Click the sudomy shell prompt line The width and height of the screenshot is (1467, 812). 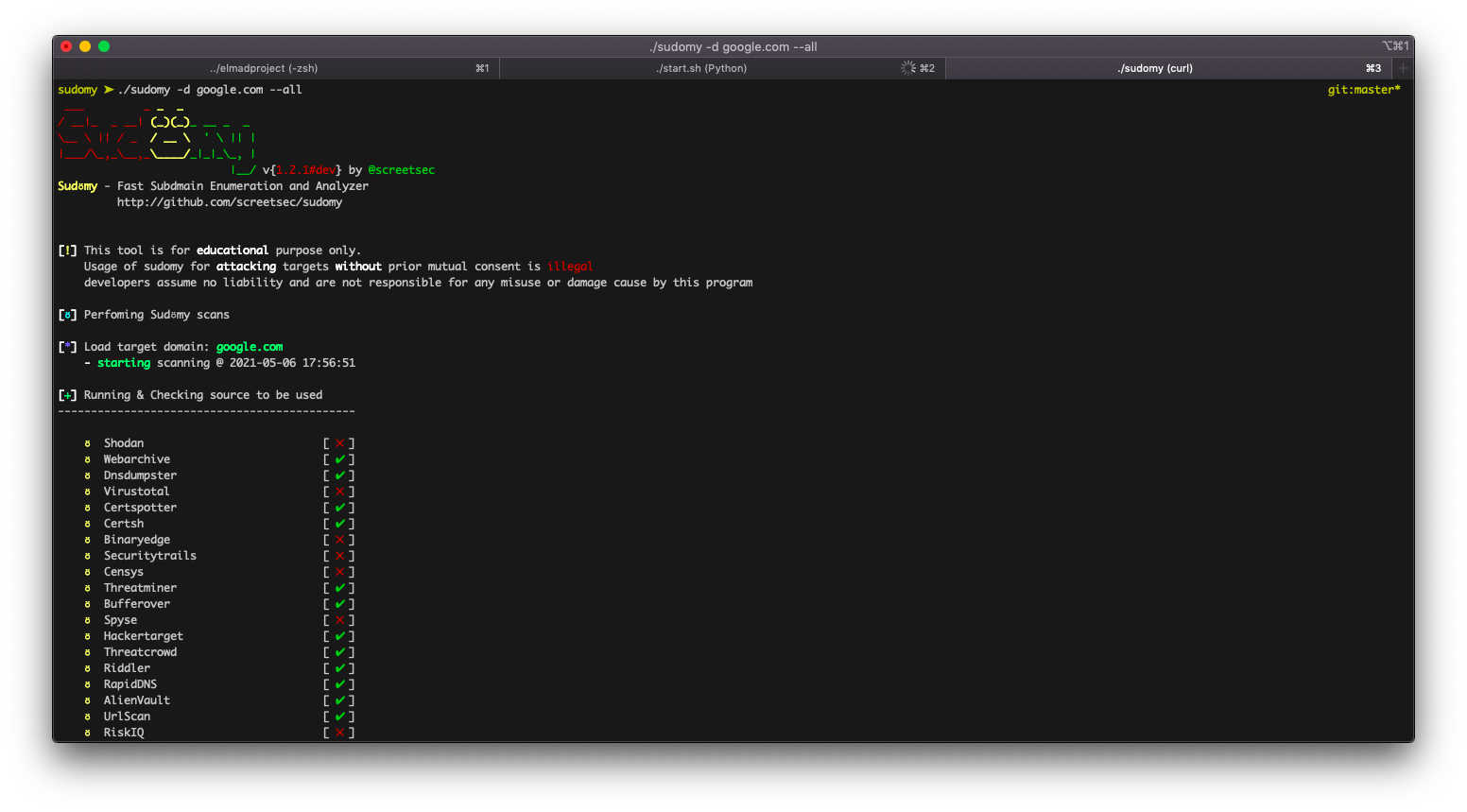pos(76,89)
